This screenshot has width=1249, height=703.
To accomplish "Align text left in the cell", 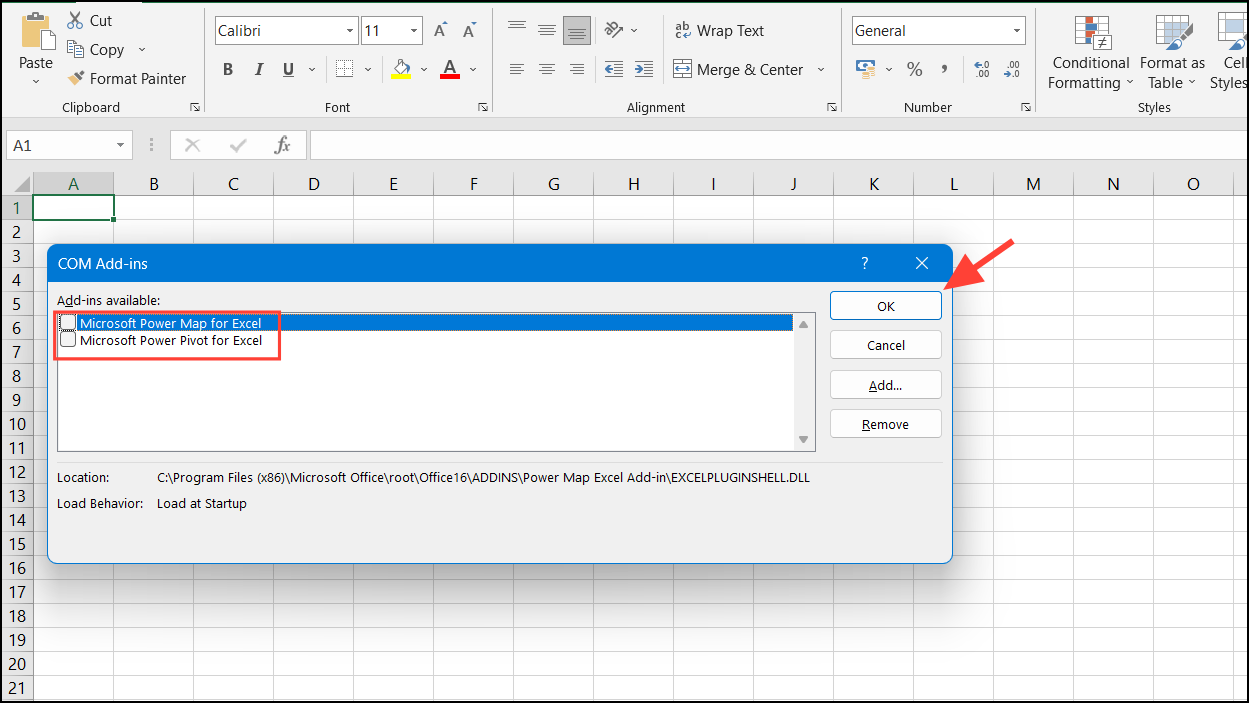I will pyautogui.click(x=517, y=69).
